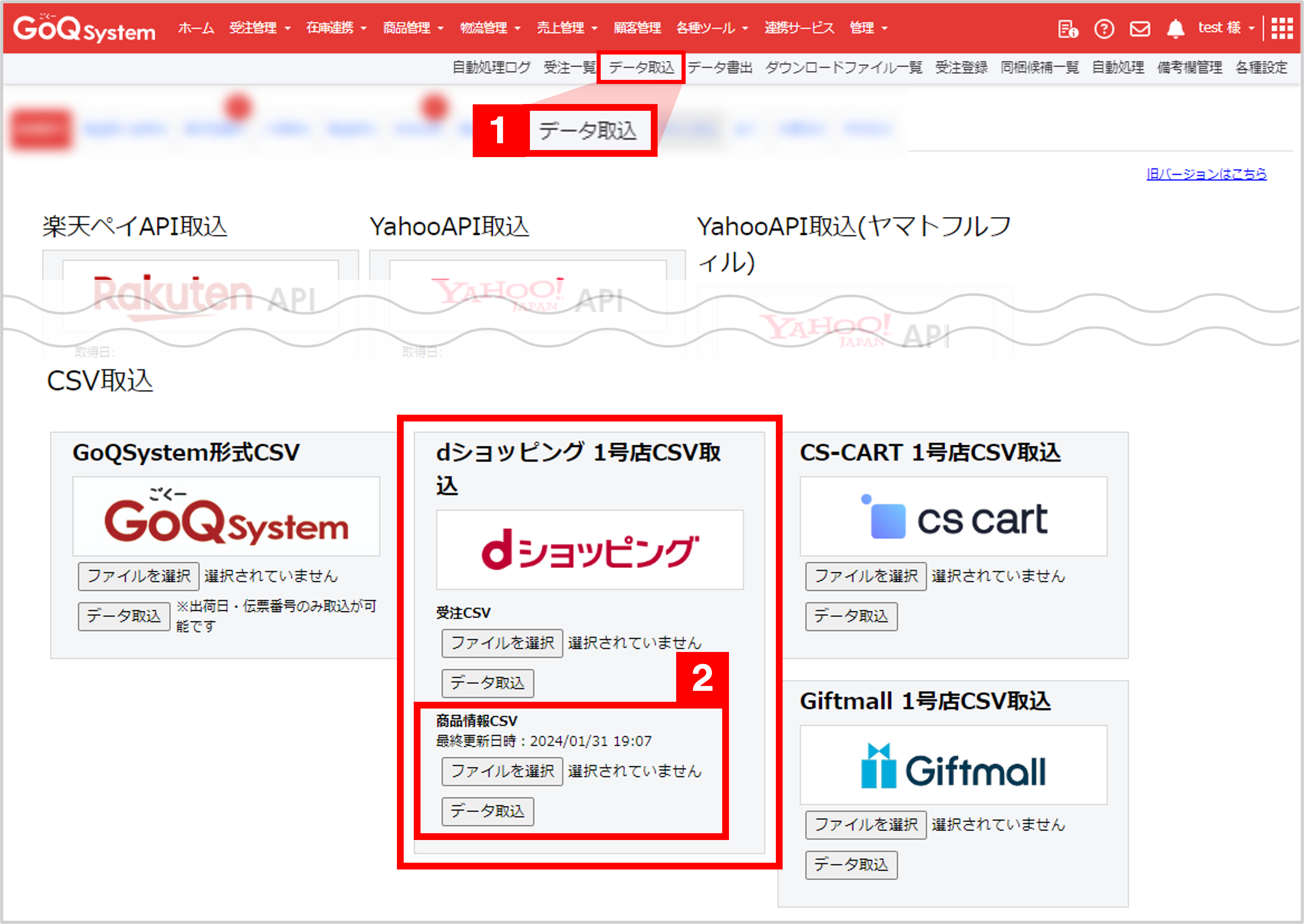The image size is (1304, 924).
Task: Choose file for GoQSystem形式CSV
Action: coord(138,577)
